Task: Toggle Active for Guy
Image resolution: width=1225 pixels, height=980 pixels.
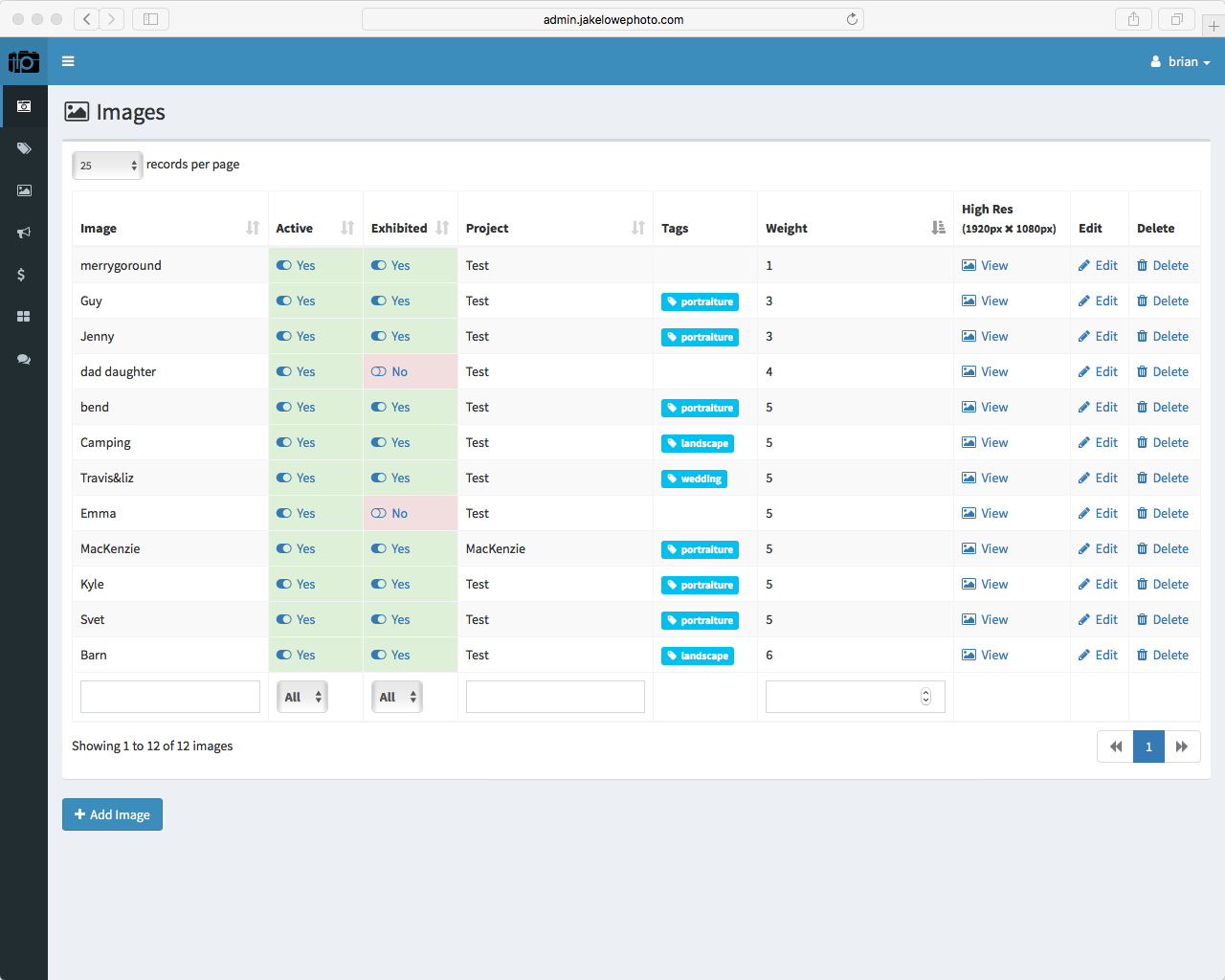Action: pos(296,301)
